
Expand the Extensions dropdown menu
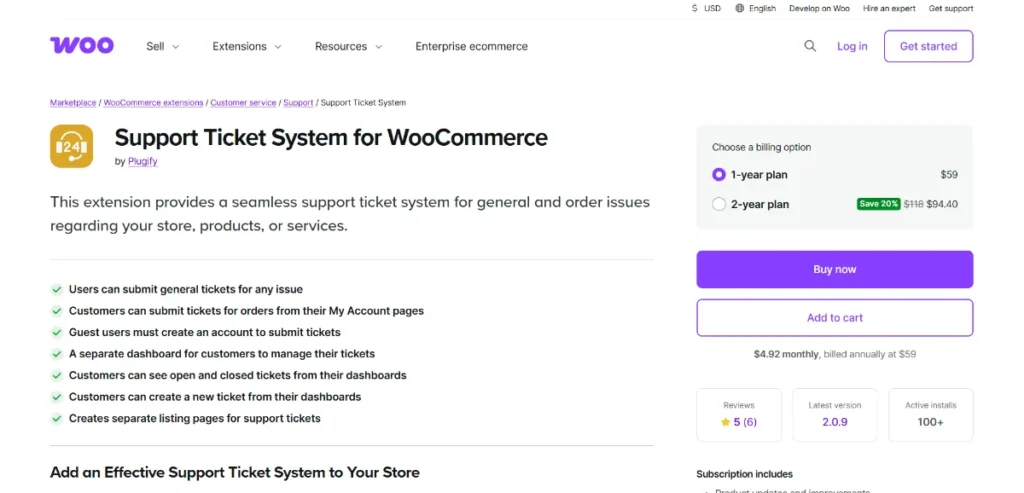pos(246,46)
